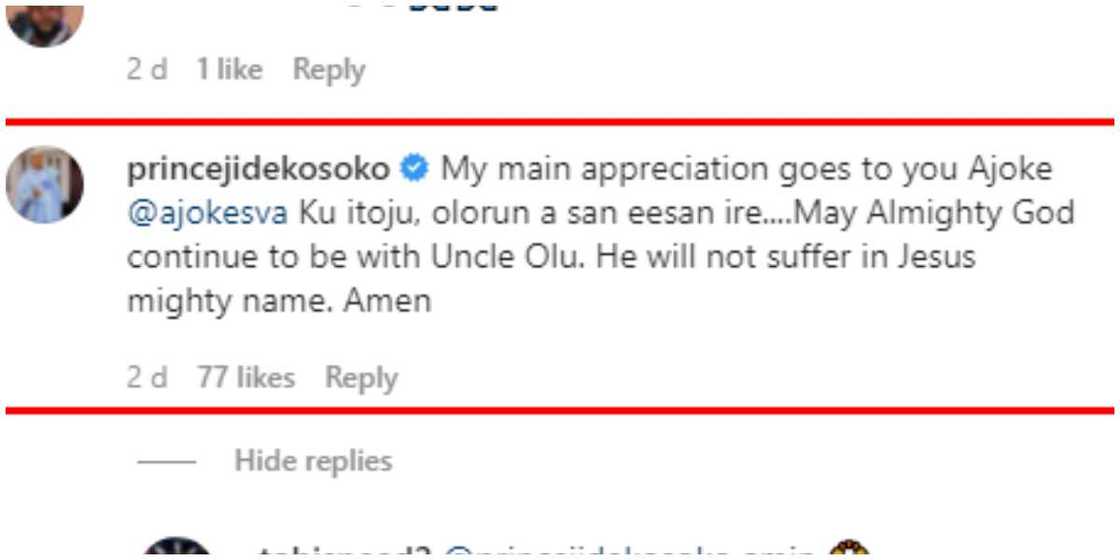Click the emoji in the bottom reply

tap(848, 551)
